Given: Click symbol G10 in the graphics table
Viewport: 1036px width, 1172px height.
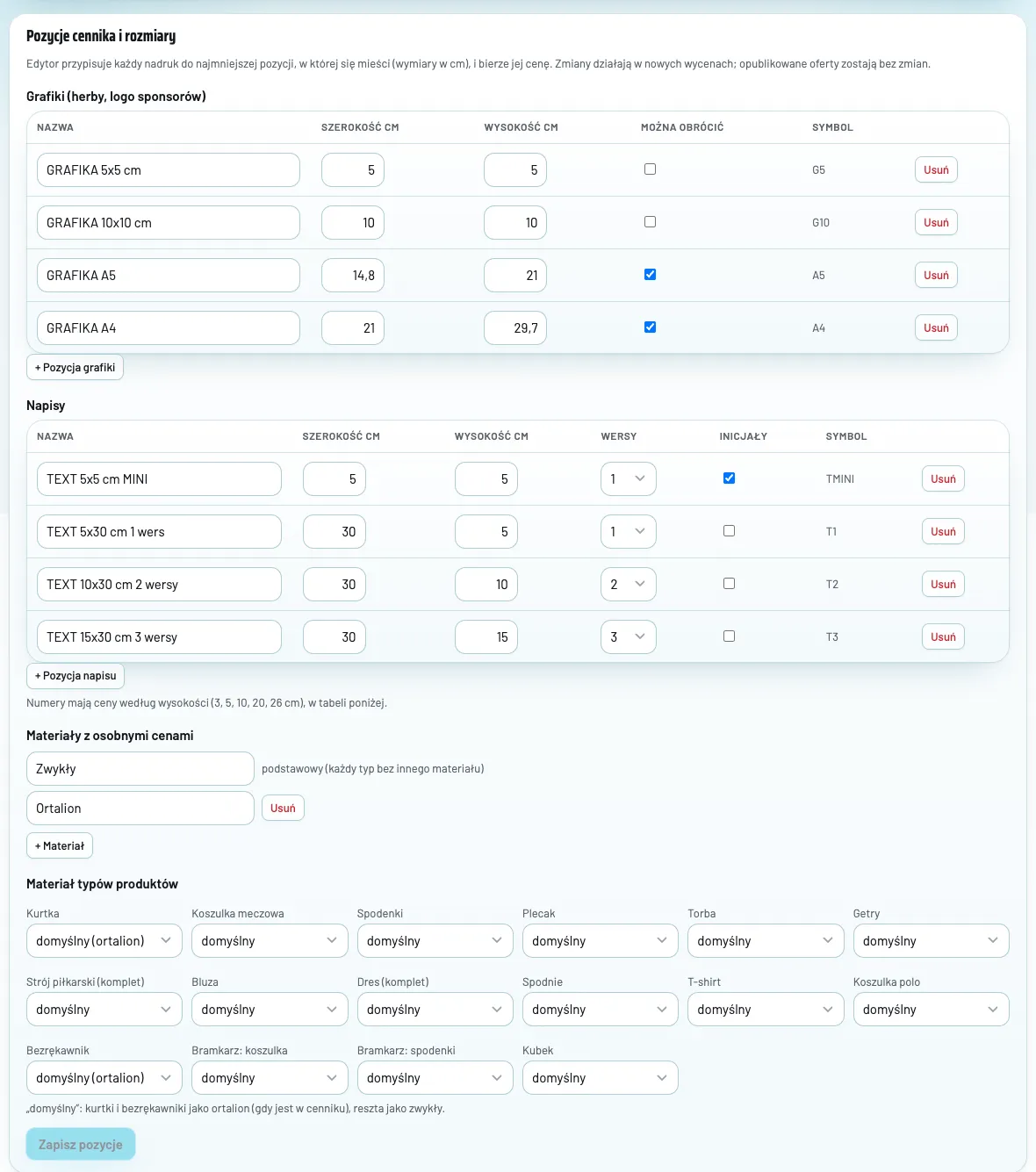Looking at the screenshot, I should pyautogui.click(x=821, y=223).
